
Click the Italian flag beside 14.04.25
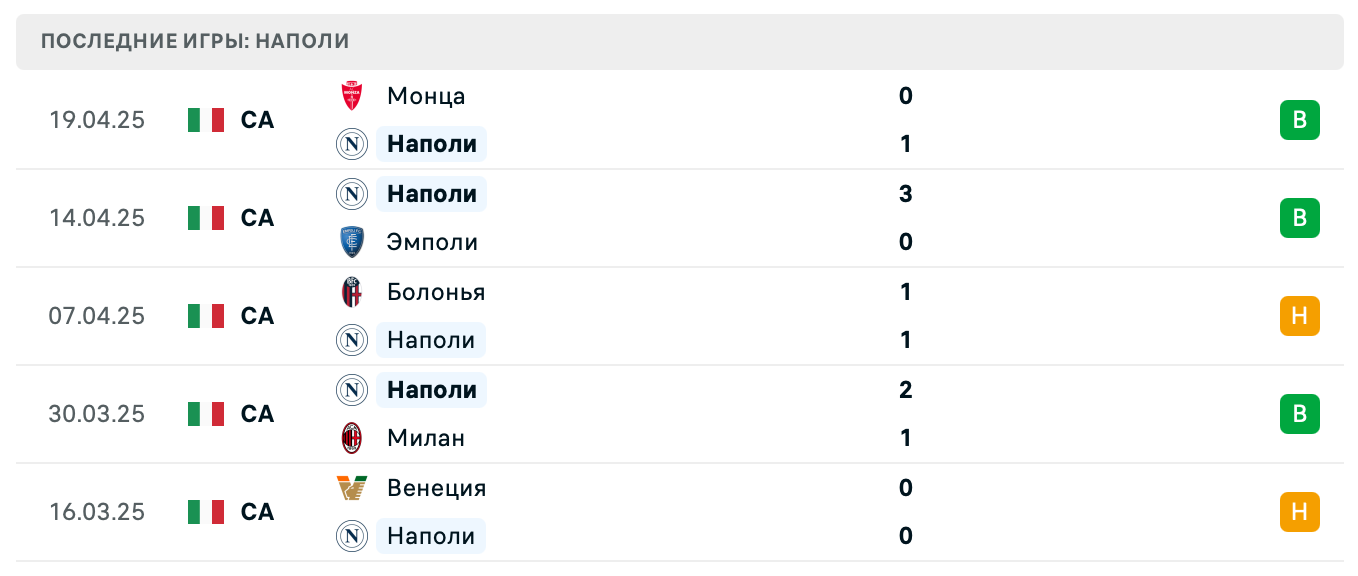(x=206, y=218)
